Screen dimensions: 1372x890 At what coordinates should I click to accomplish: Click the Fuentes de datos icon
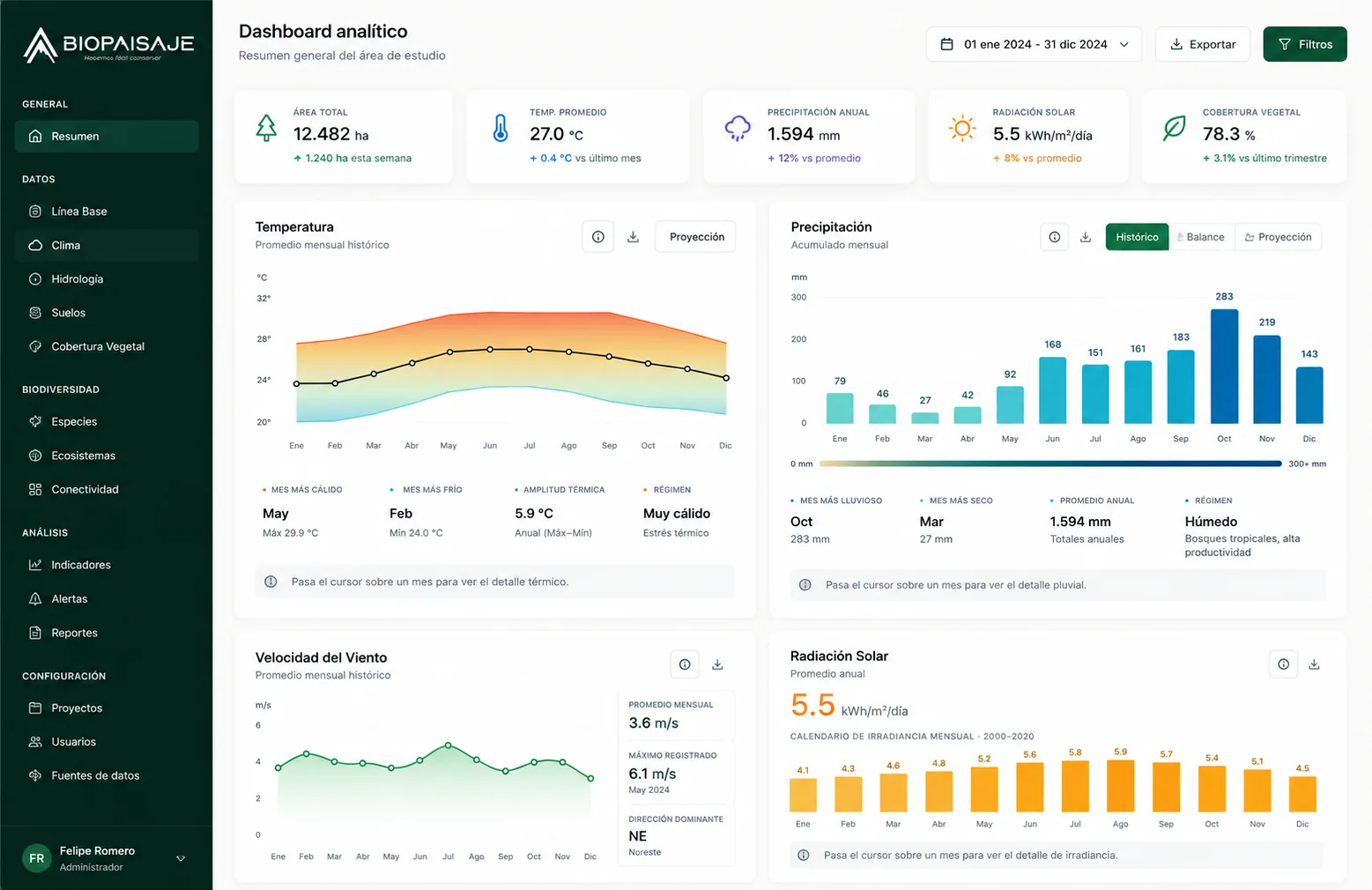point(35,775)
